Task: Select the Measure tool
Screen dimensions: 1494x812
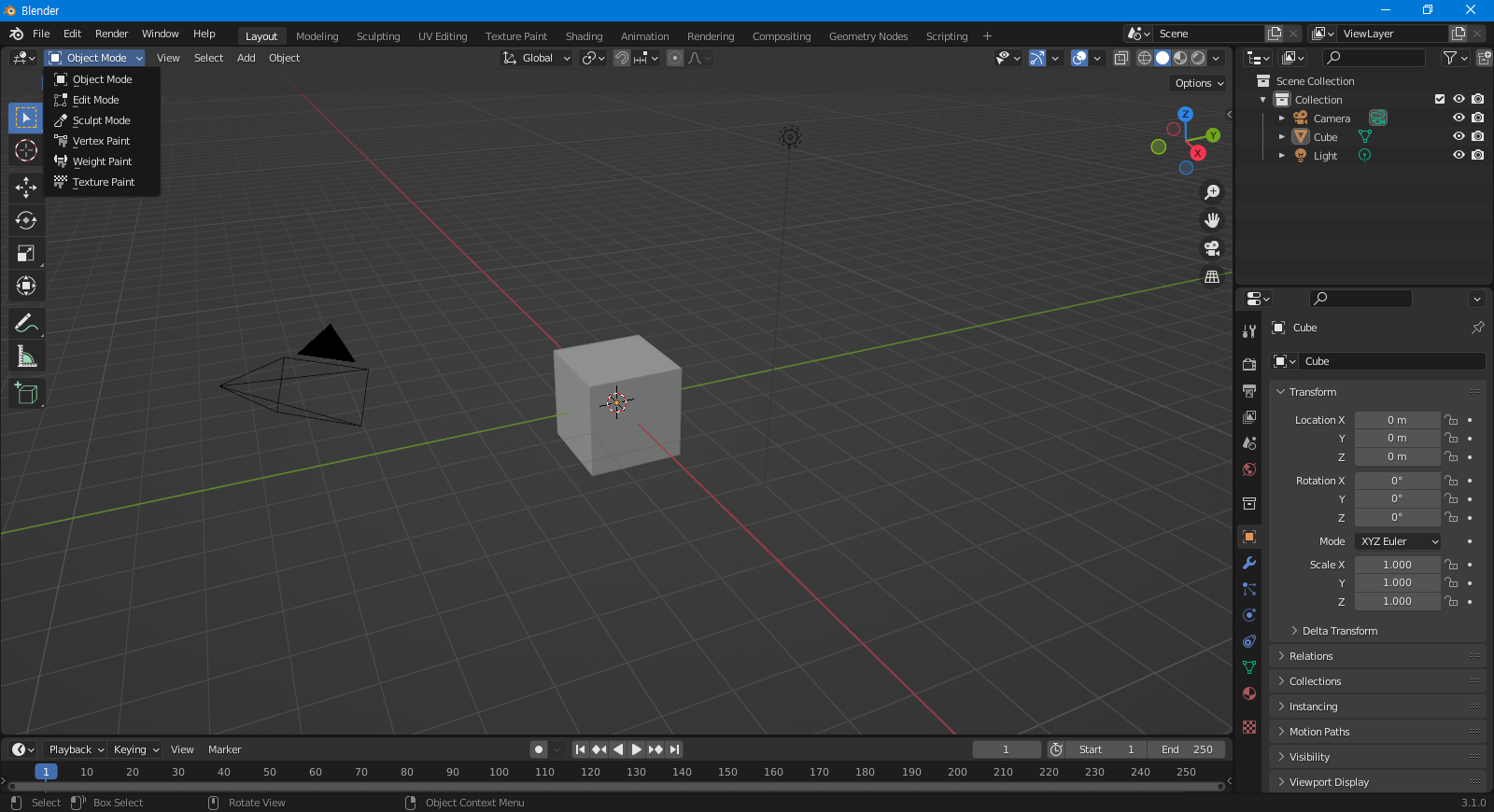Action: 26,357
